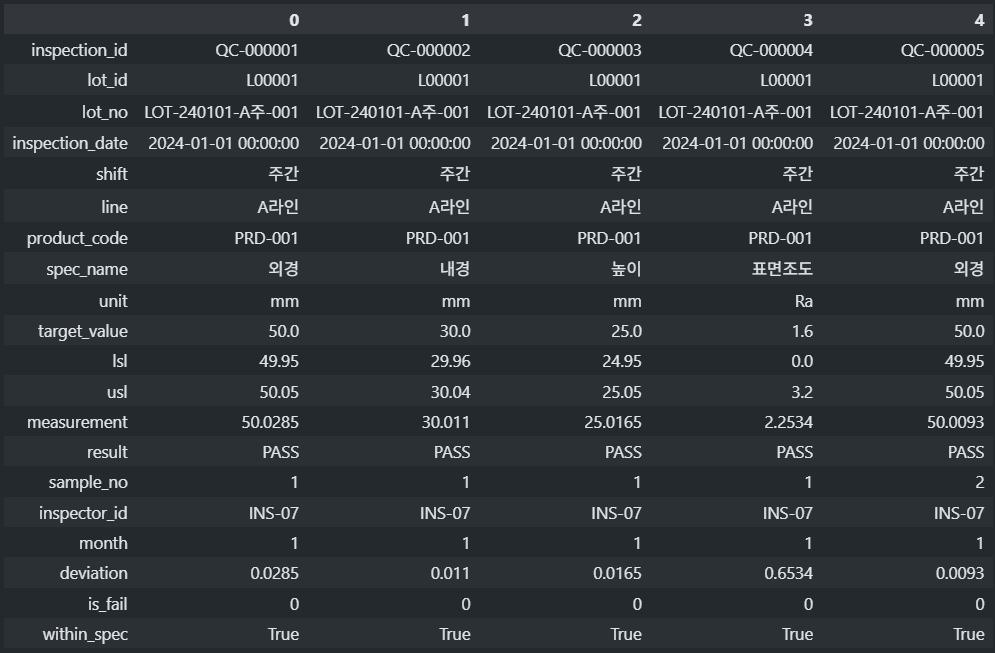Image resolution: width=995 pixels, height=653 pixels.
Task: Select the 높이 cell in spec_name row
Action: click(x=625, y=269)
